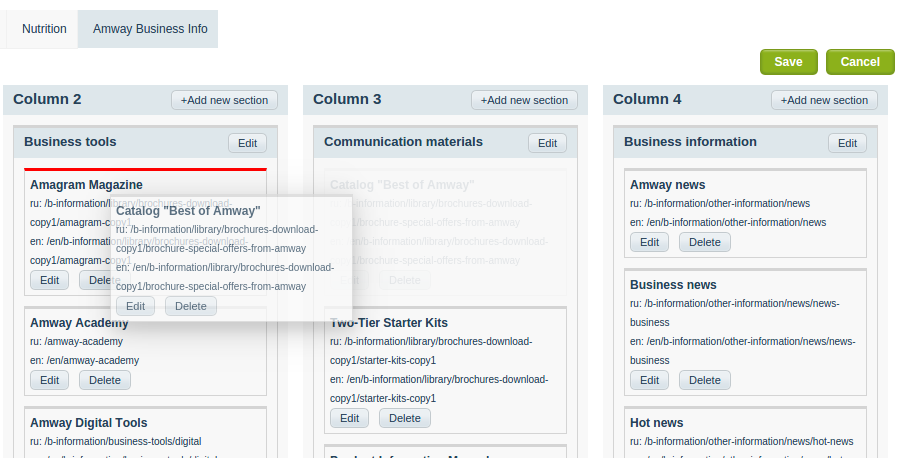Click 'ru: /b-information/other-information/news' path
The image size is (905, 458).
click(720, 204)
